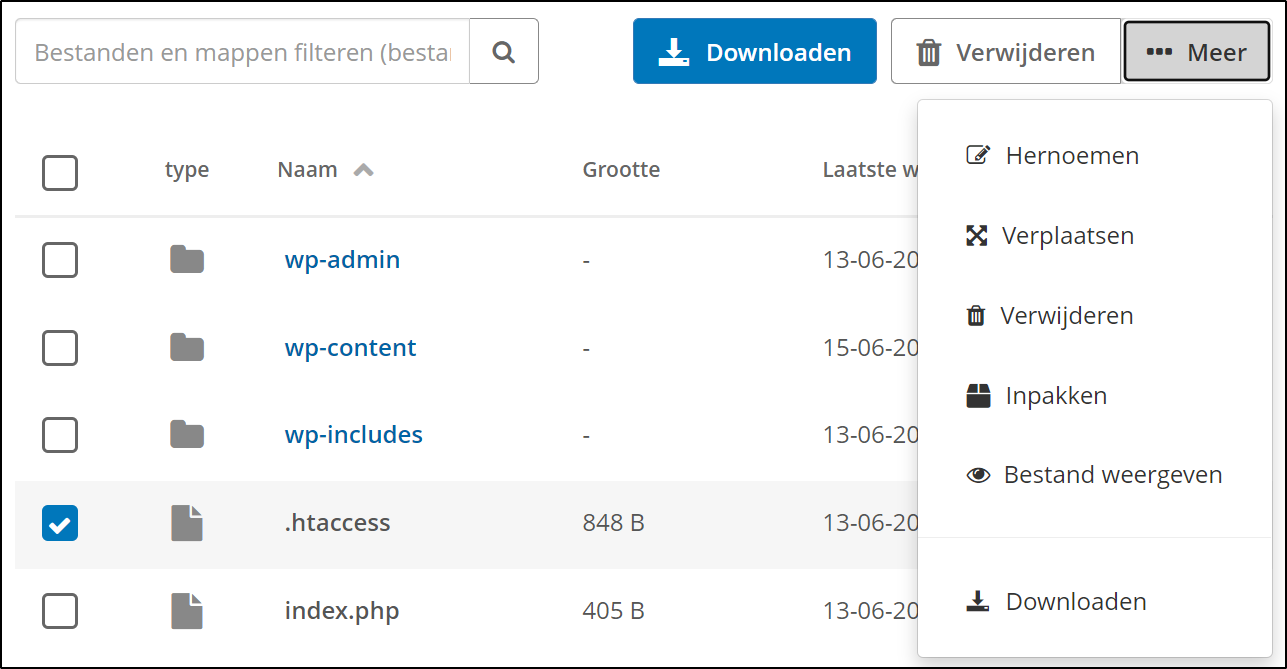Click the search magnifier icon
Image resolution: width=1287 pixels, height=669 pixels.
point(504,51)
